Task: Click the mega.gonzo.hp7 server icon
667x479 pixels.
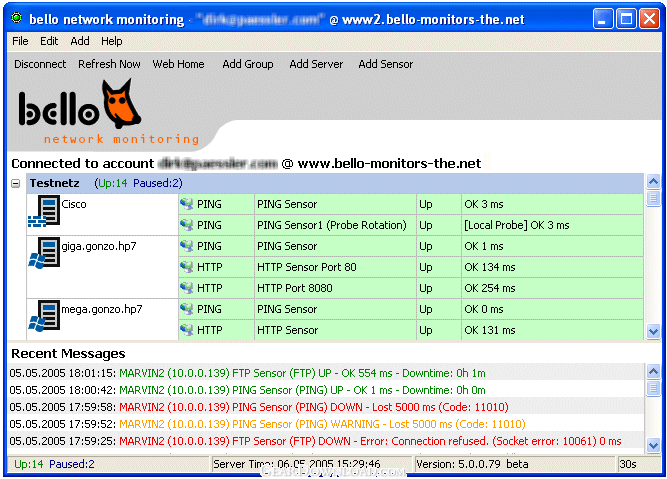Action: (44, 316)
